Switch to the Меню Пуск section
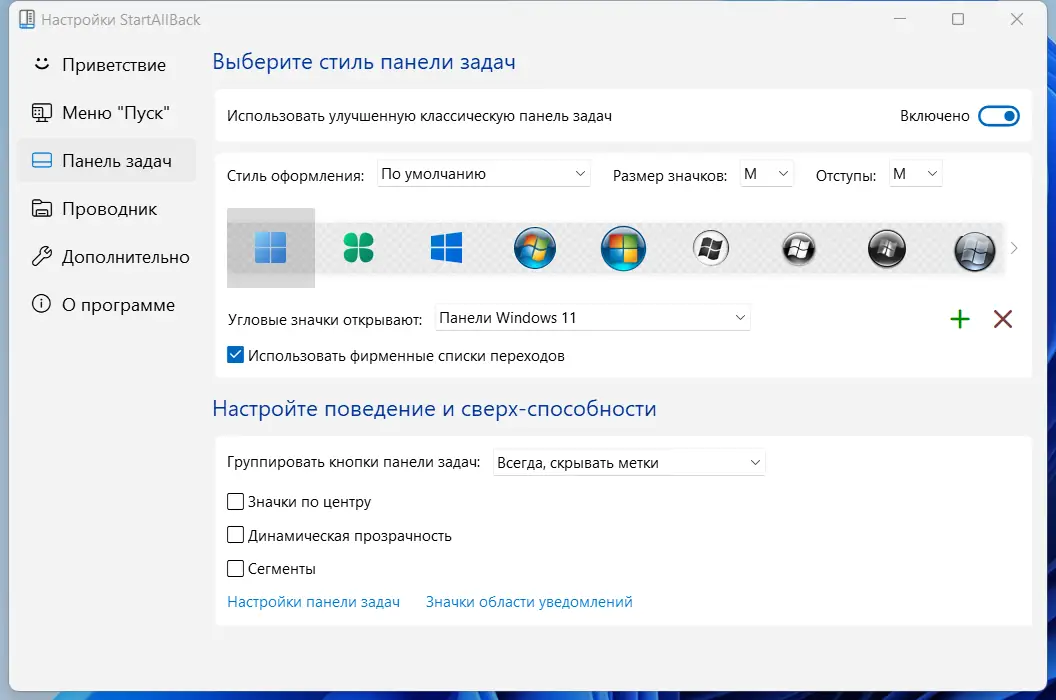The width and height of the screenshot is (1056, 700). click(x=101, y=112)
